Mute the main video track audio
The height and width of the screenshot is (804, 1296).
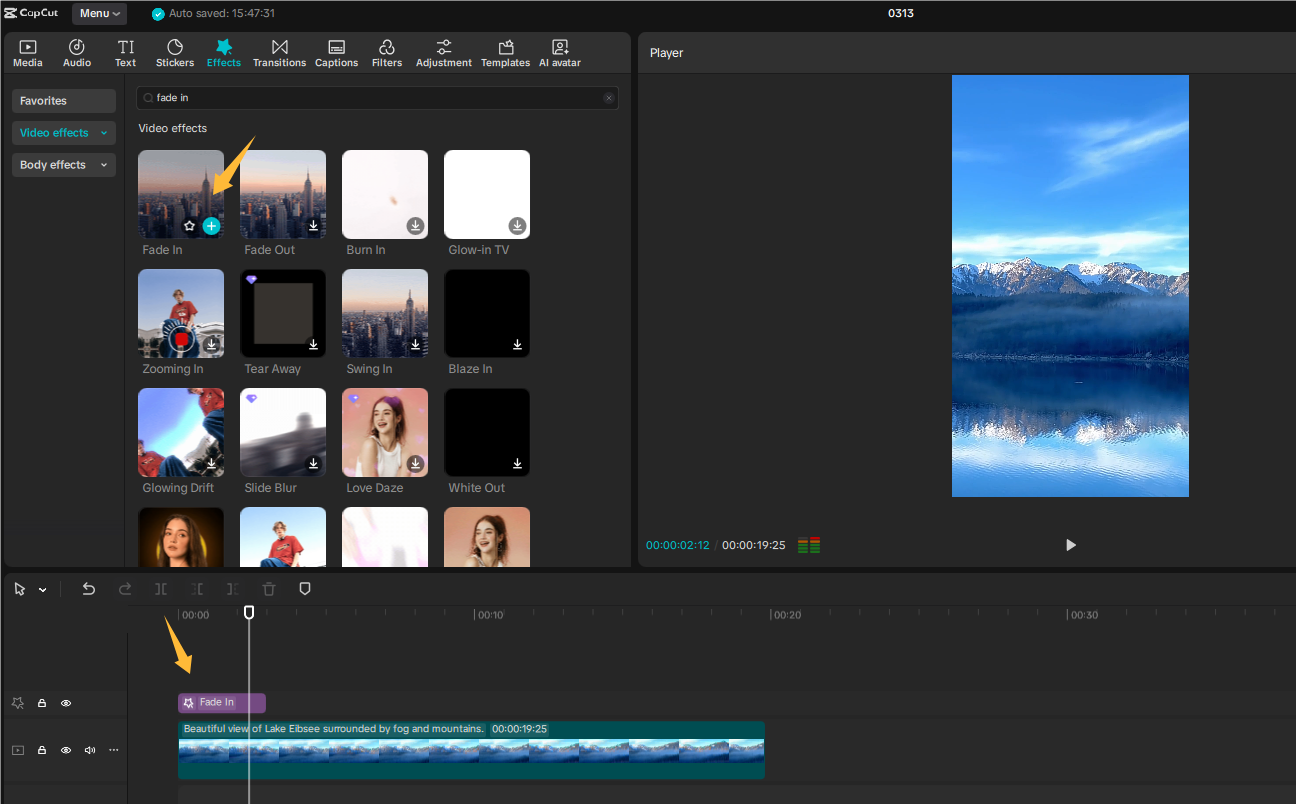(90, 750)
